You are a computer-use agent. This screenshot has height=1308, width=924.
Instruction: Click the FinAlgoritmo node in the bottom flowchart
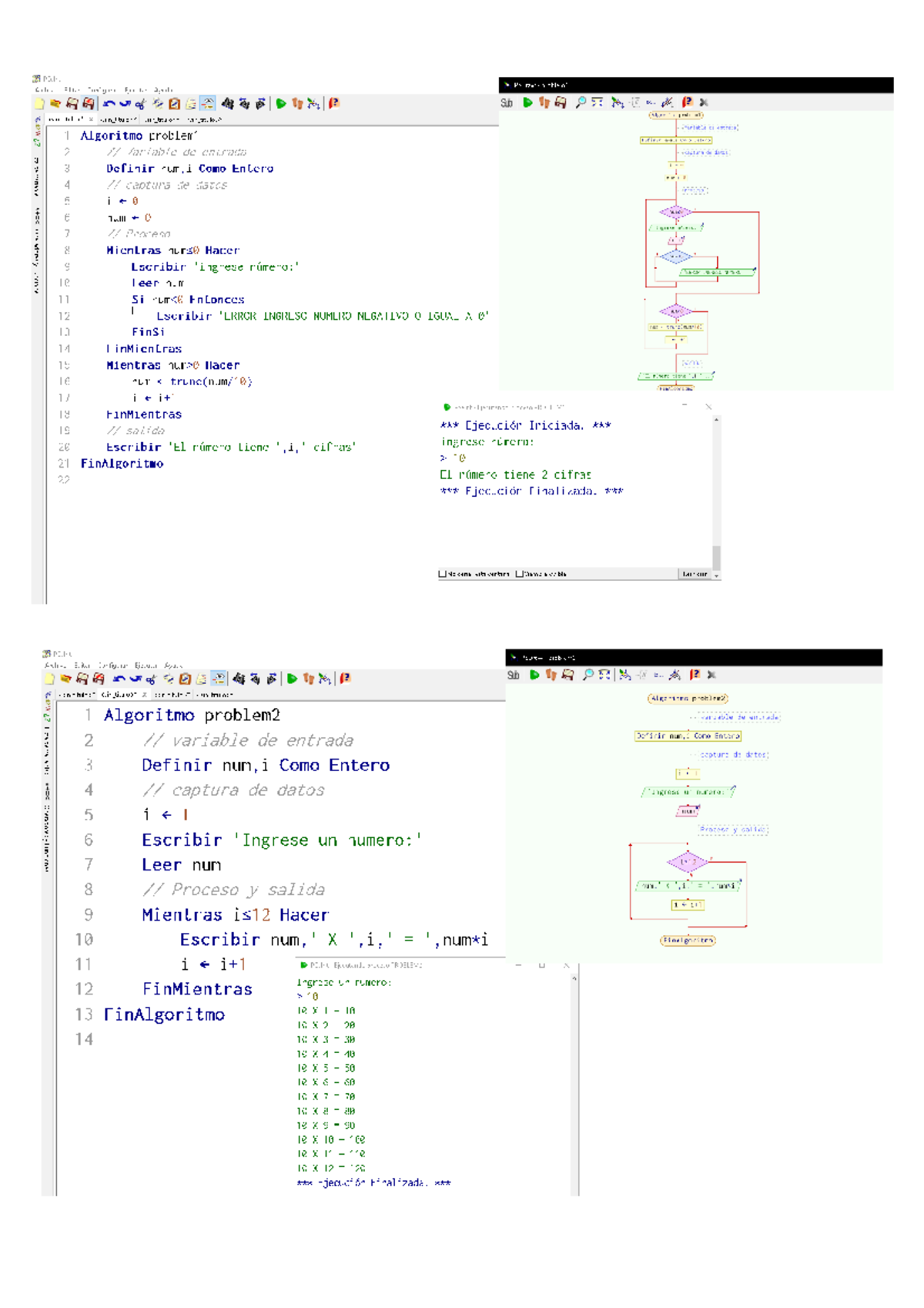(x=687, y=941)
